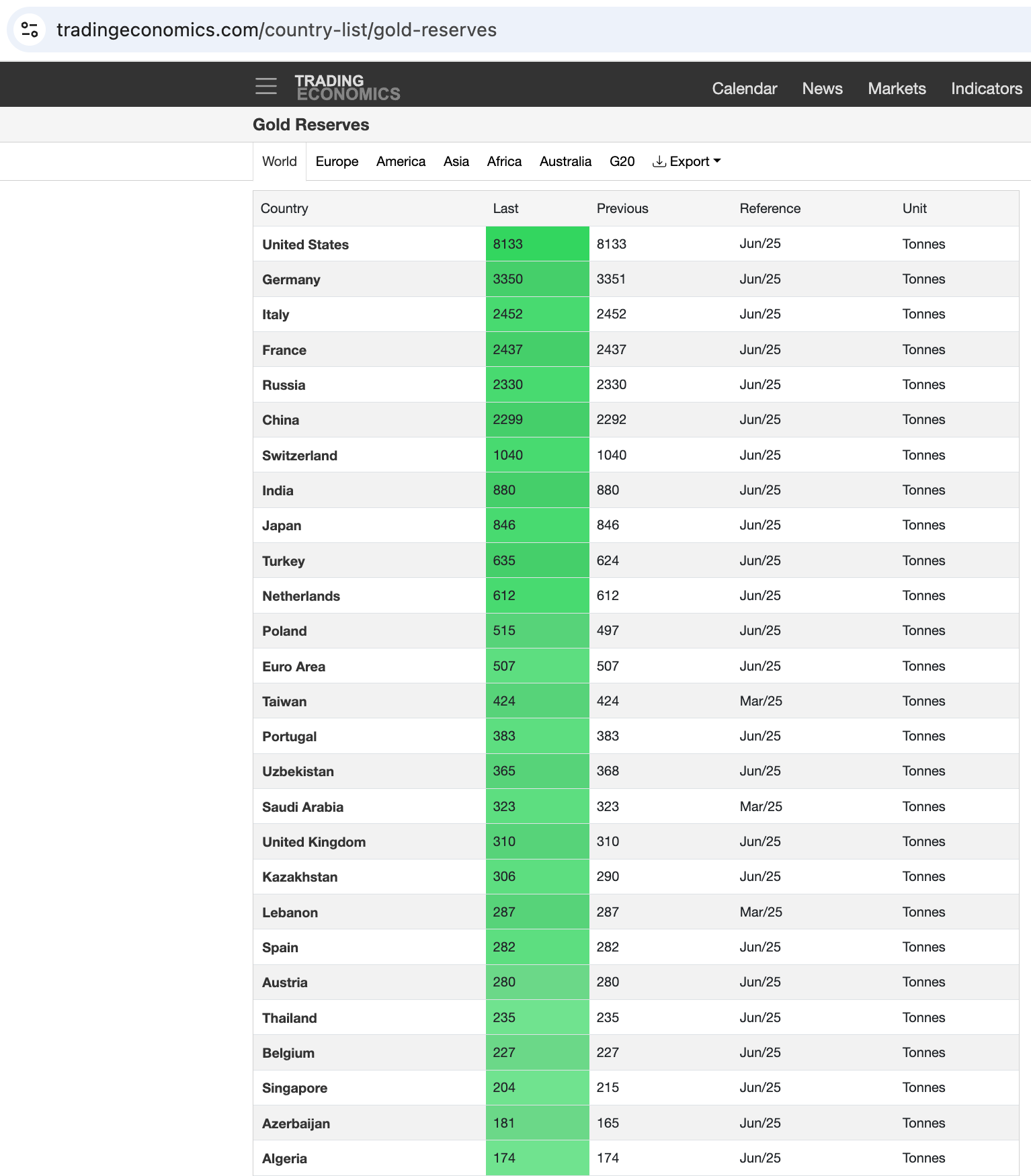Click Lebanon's Mar/25 reference cell
This screenshot has height=1176, width=1031.
[761, 912]
